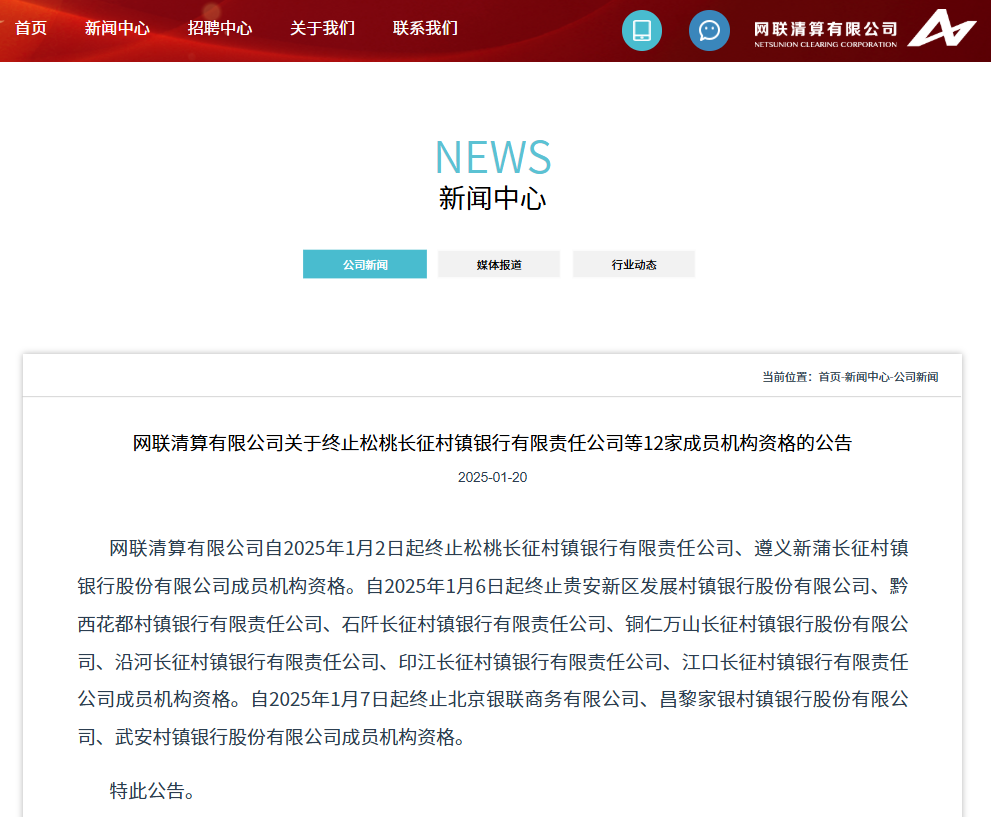Click 公司新闻 in breadcrumb path
The height and width of the screenshot is (817, 991).
(916, 377)
